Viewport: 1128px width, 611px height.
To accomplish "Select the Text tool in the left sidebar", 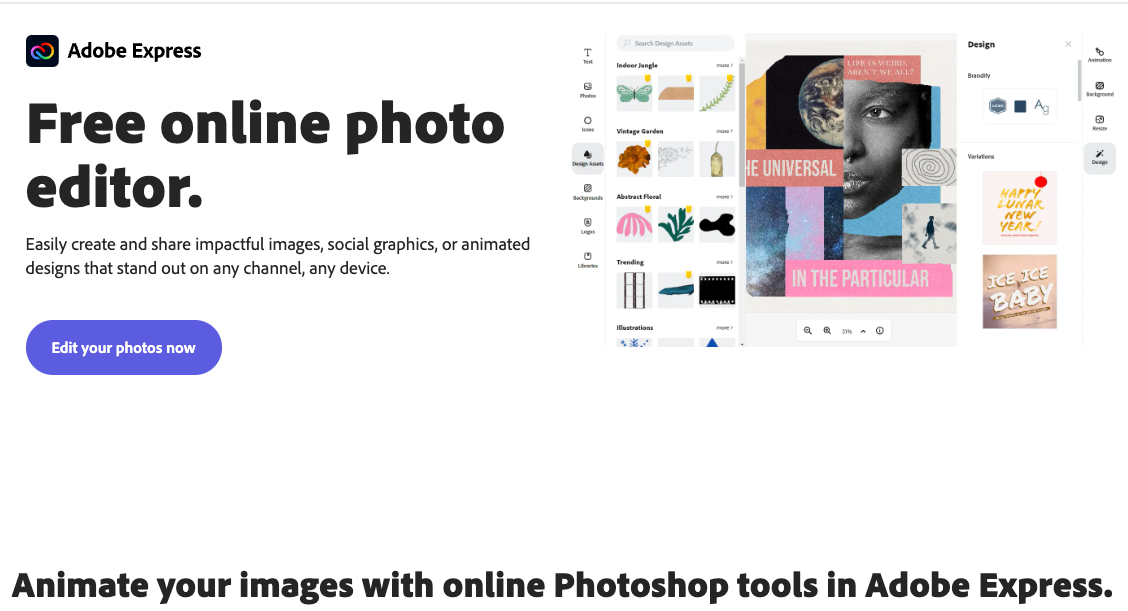I will click(x=587, y=53).
